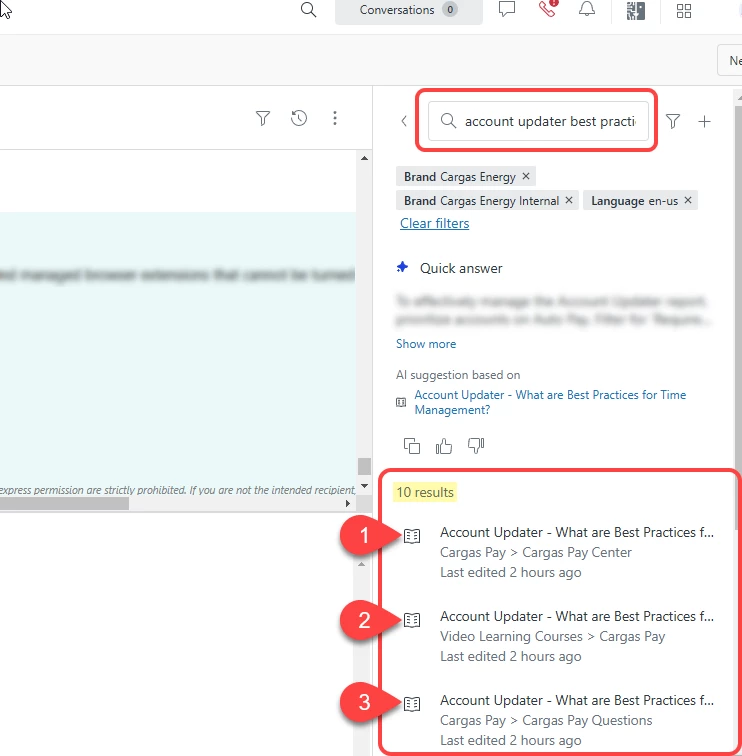The image size is (742, 756).
Task: Give thumbs up to quick answer
Action: [444, 446]
